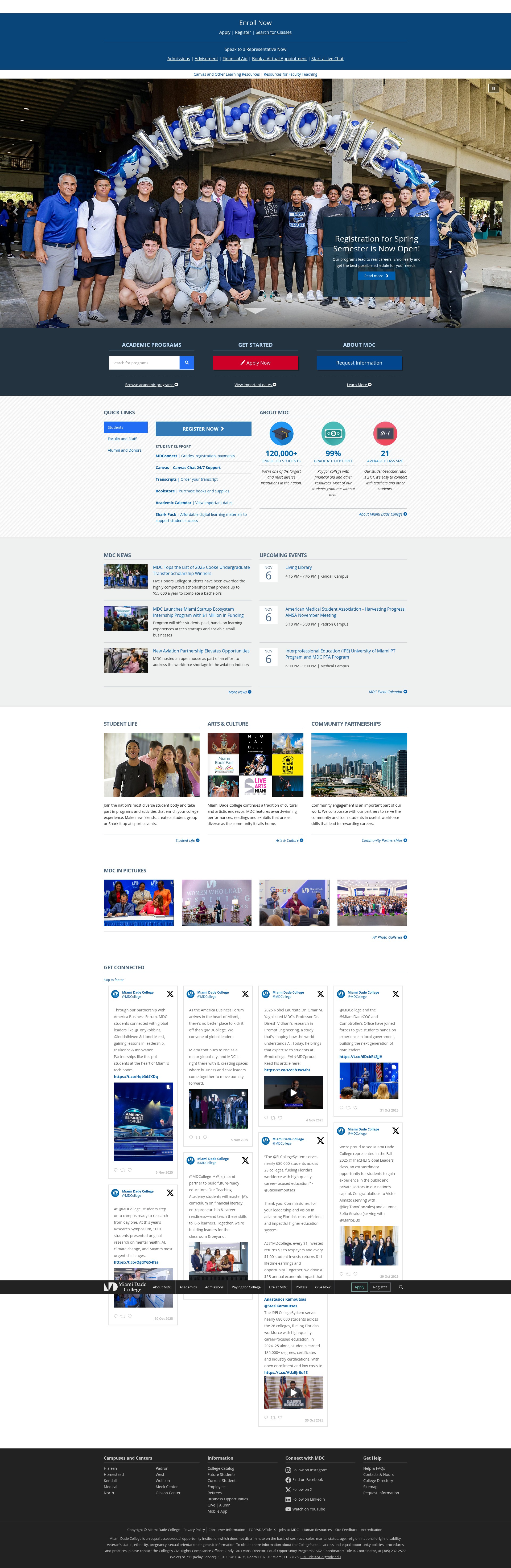This screenshot has width=511, height=1568.
Task: Click the program search magnifier button
Action: pos(187,363)
